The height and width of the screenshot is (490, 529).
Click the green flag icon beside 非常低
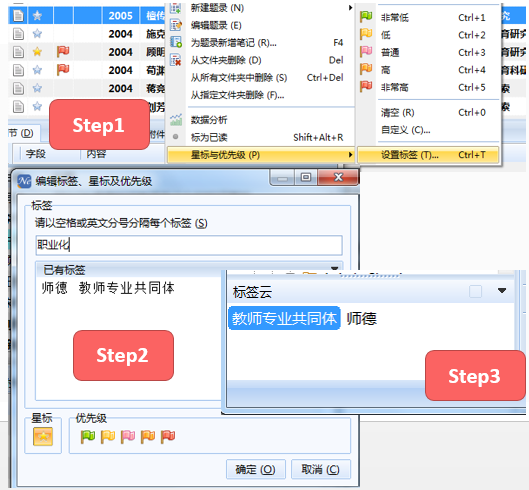pos(366,17)
